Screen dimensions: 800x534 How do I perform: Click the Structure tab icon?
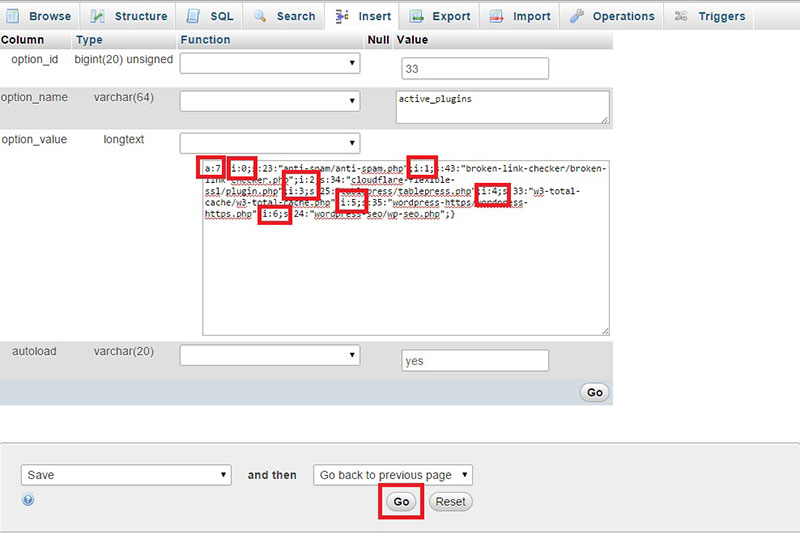97,16
